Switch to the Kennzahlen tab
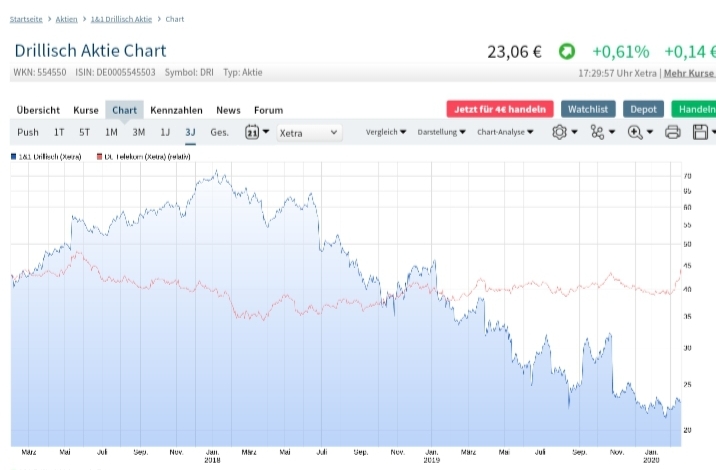Image resolution: width=716 pixels, height=470 pixels. coord(177,110)
